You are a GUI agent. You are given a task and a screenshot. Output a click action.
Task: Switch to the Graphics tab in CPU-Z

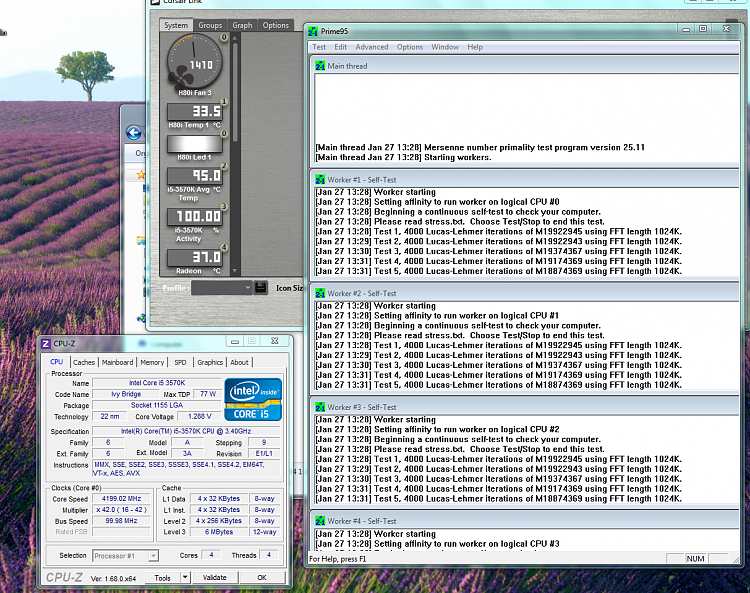210,362
